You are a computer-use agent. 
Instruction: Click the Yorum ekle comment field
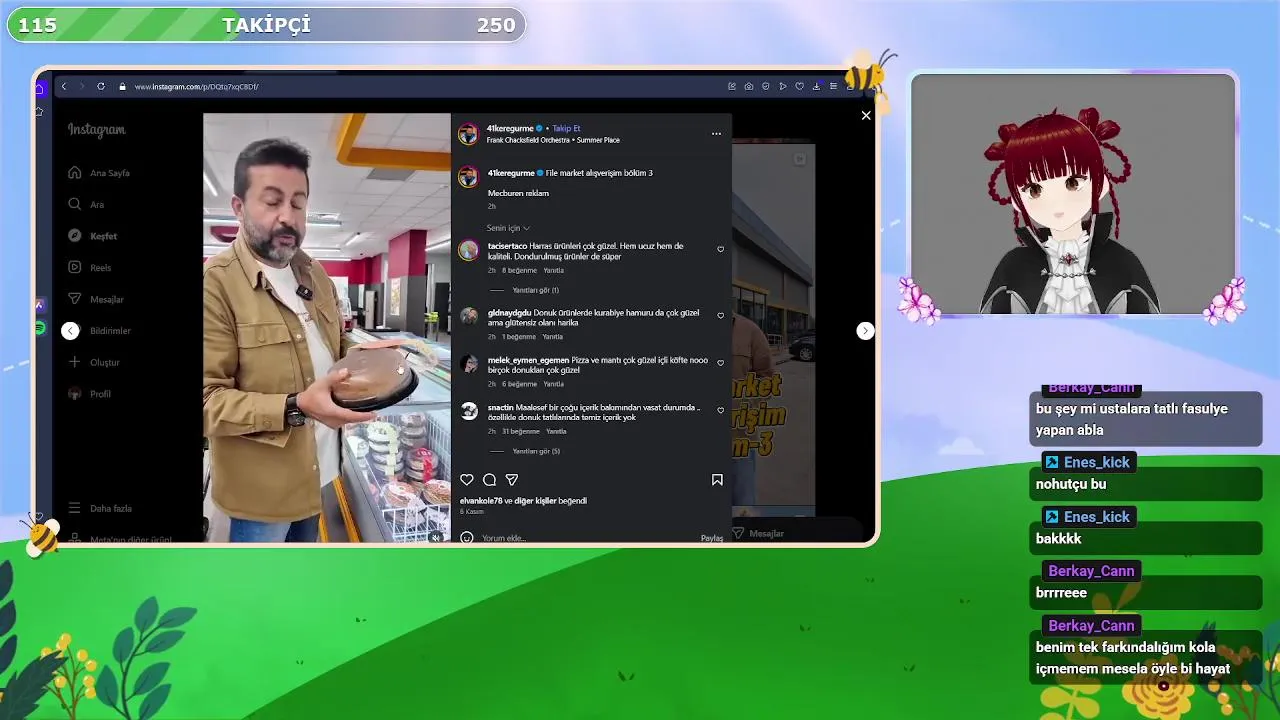588,538
